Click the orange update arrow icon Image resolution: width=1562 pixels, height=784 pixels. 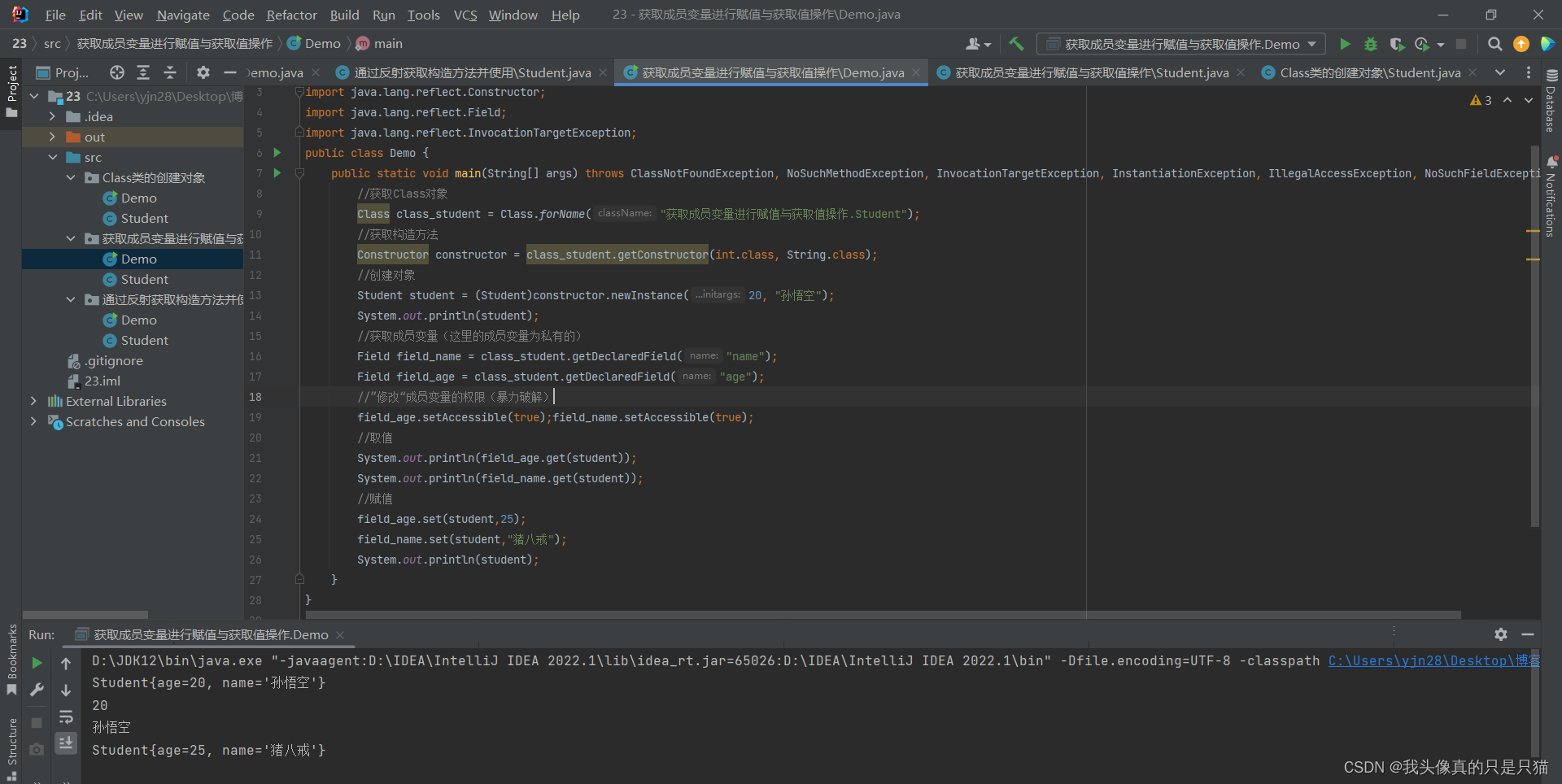coord(1521,44)
